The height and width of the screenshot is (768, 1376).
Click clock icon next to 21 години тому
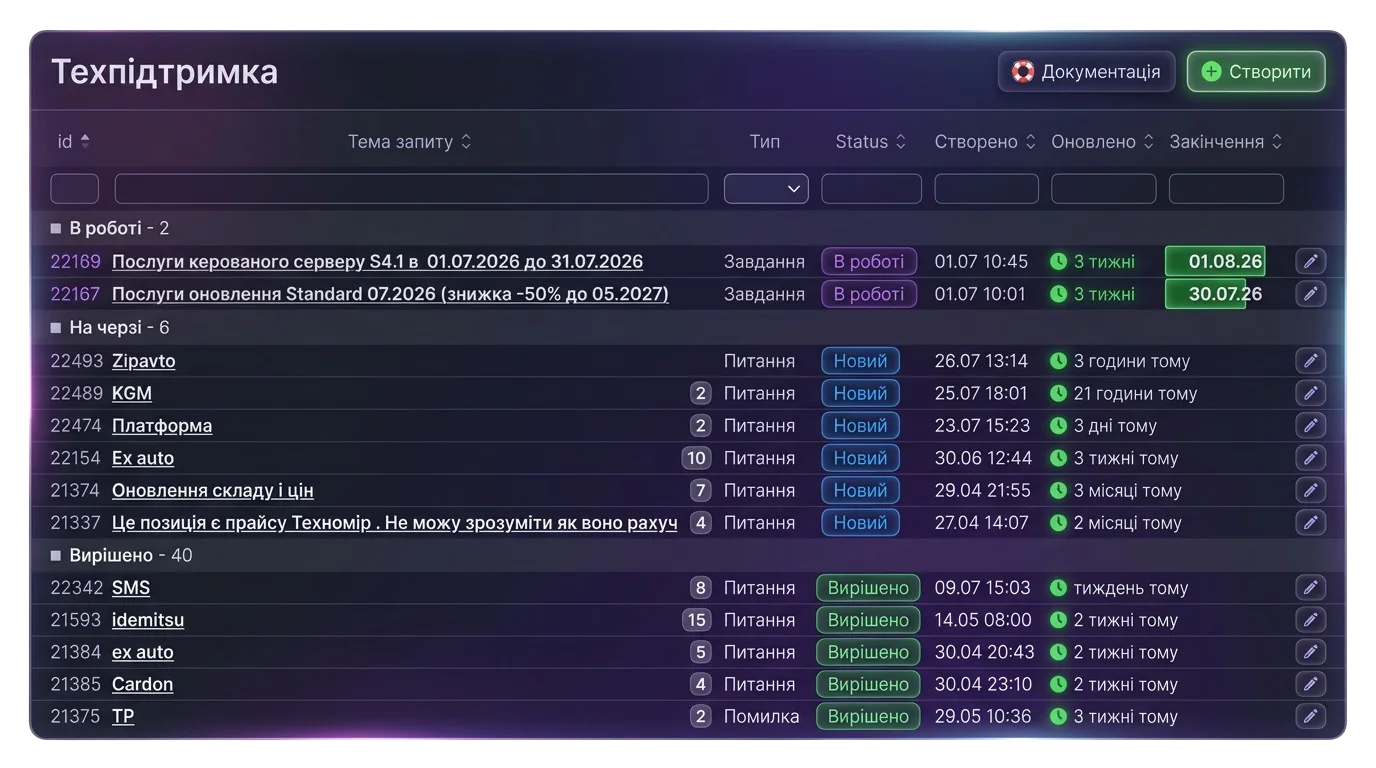(x=1059, y=393)
